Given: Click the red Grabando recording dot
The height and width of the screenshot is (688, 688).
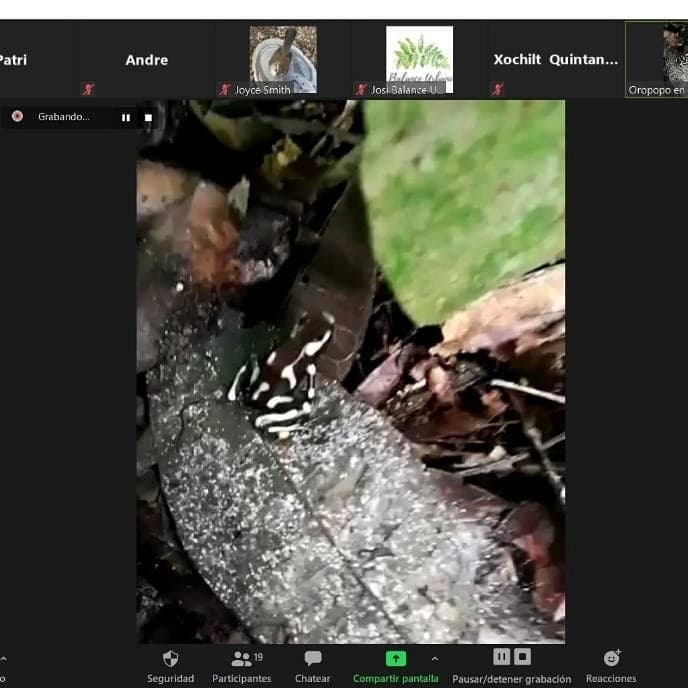Looking at the screenshot, I should [x=17, y=116].
